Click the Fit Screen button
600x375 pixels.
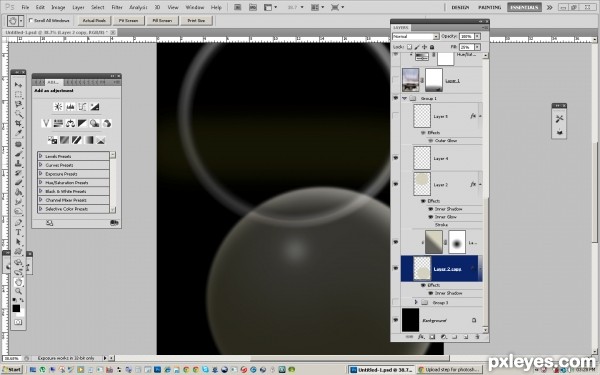tap(129, 20)
